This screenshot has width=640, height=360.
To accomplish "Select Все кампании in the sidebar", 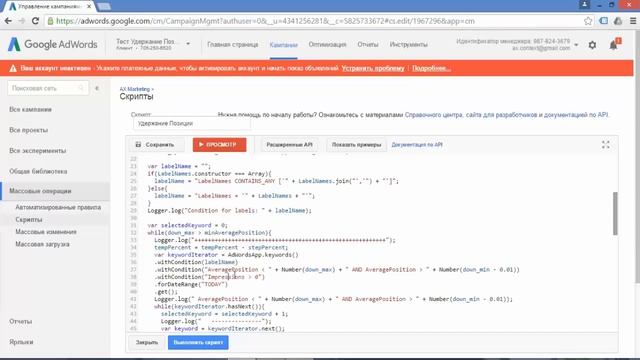I will (30, 109).
